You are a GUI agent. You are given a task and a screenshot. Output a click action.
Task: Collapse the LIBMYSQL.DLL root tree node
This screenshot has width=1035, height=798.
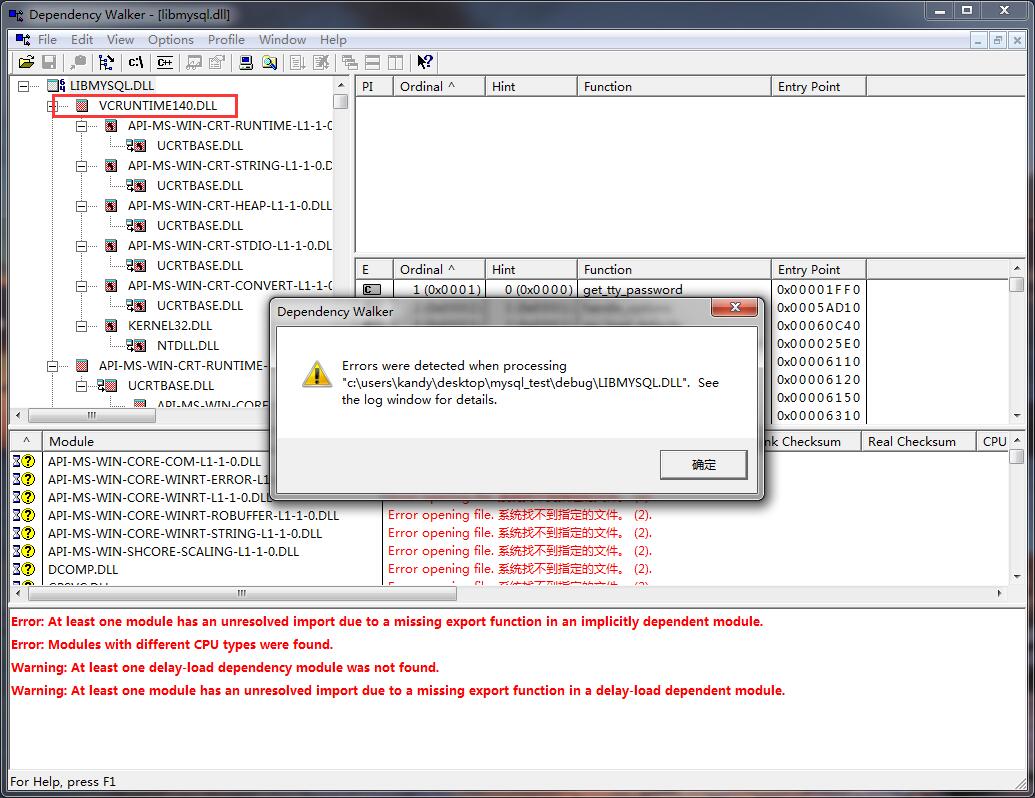coord(24,86)
